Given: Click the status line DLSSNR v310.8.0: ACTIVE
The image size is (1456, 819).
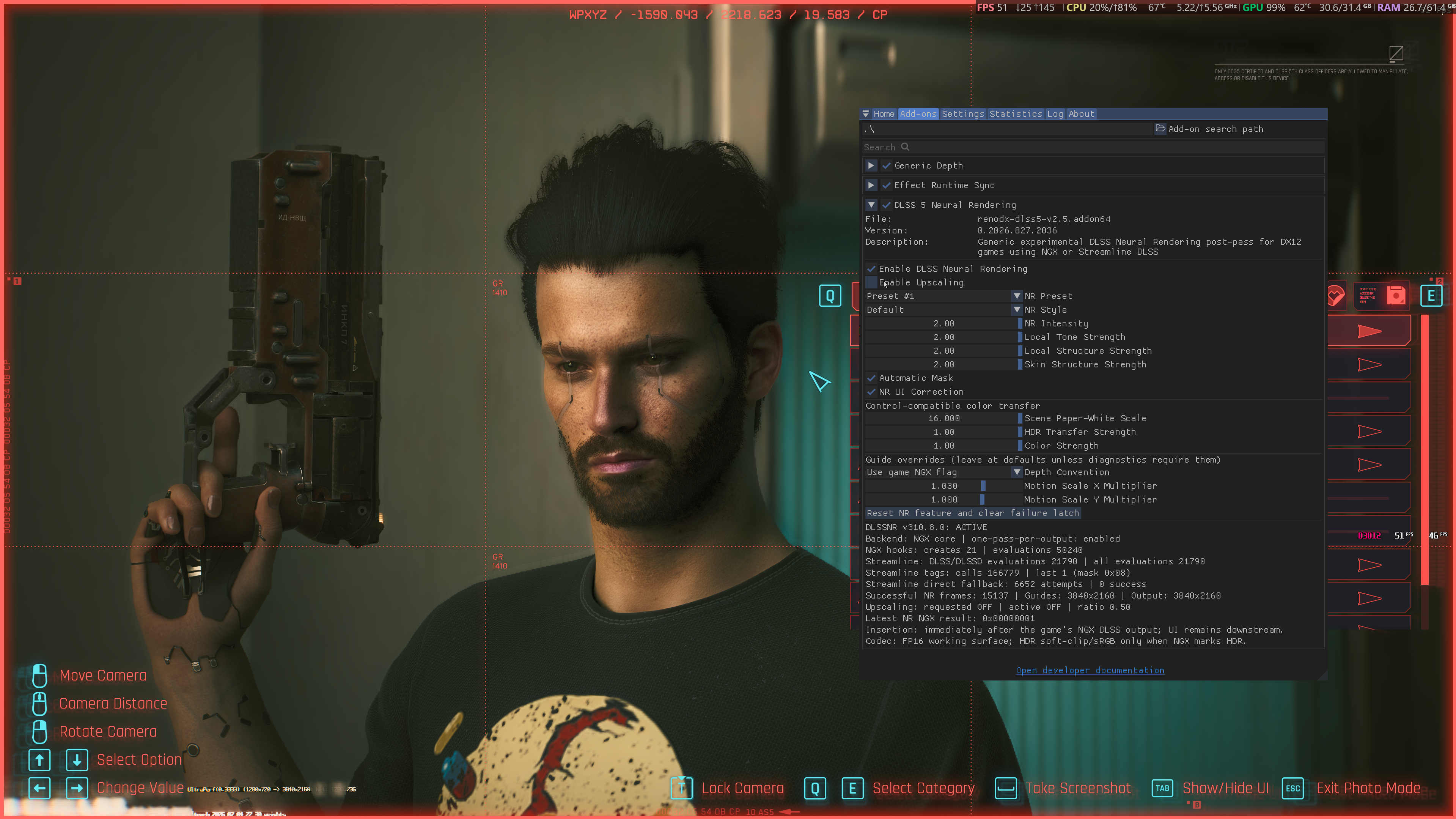Looking at the screenshot, I should tap(926, 527).
